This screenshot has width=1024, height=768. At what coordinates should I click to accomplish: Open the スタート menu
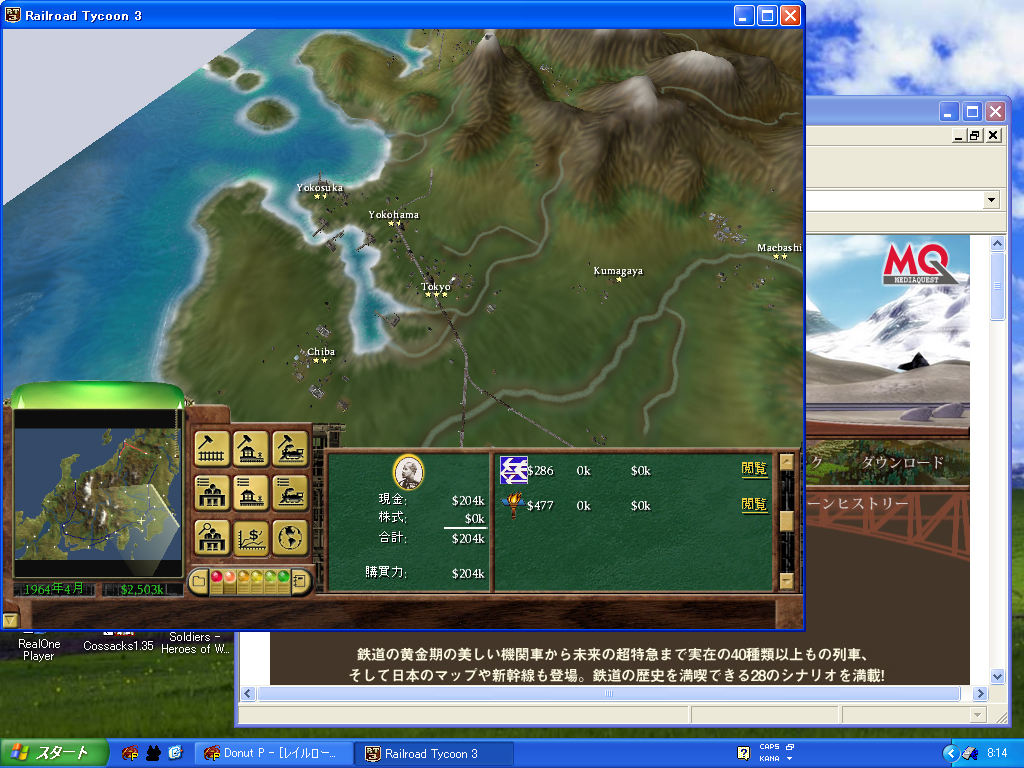point(54,753)
